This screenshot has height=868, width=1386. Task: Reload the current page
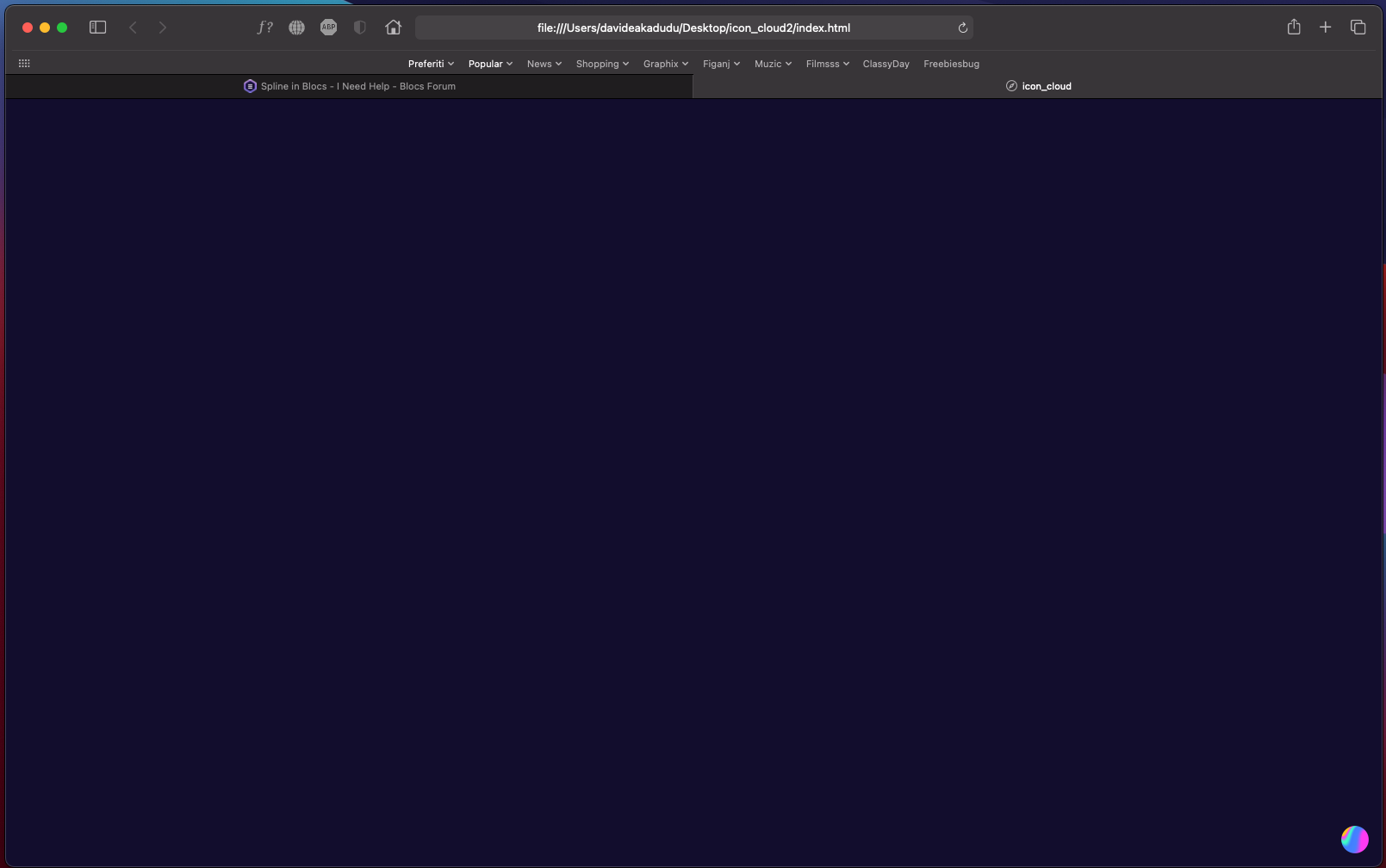962,28
